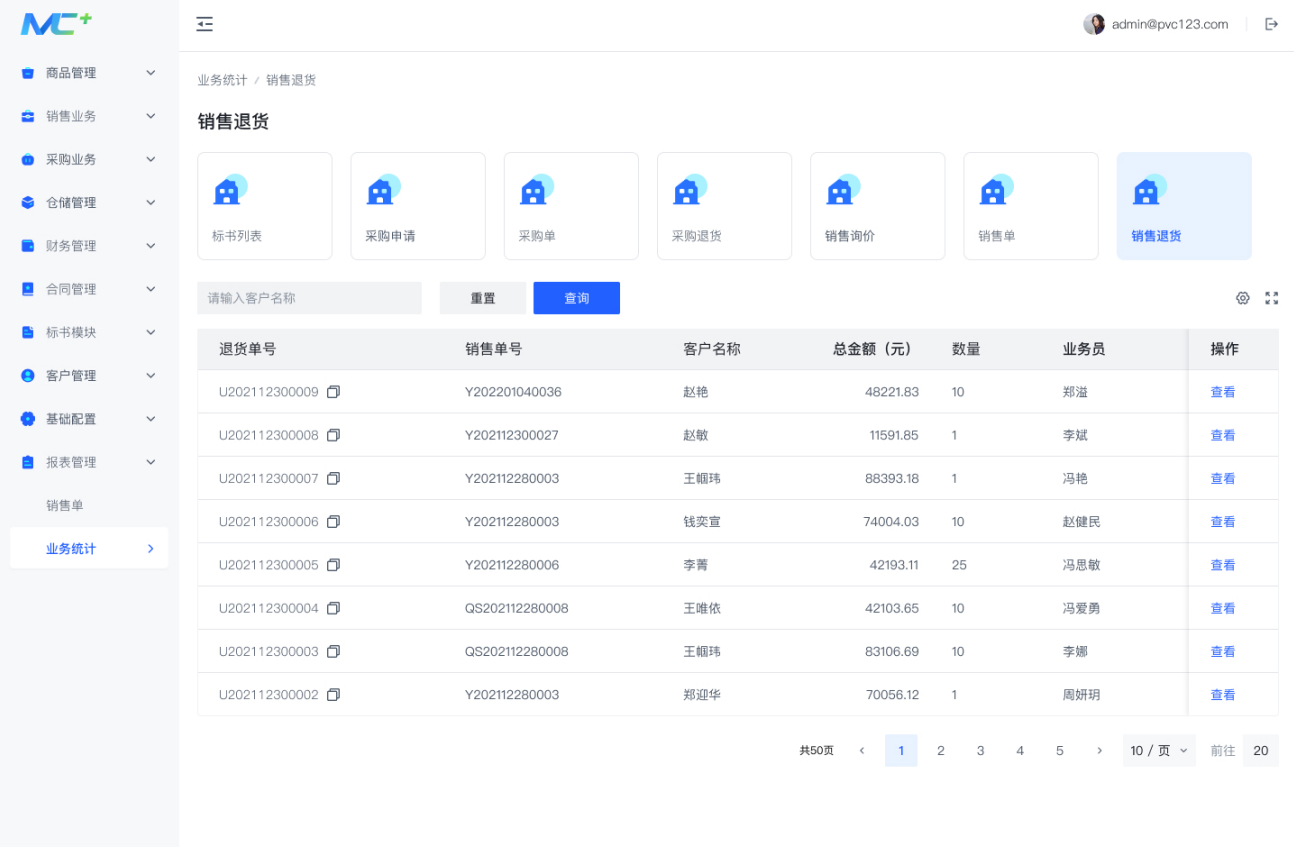Screen dimensions: 1294x847
Task: Copy return number U202112300002
Action: [x=334, y=695]
